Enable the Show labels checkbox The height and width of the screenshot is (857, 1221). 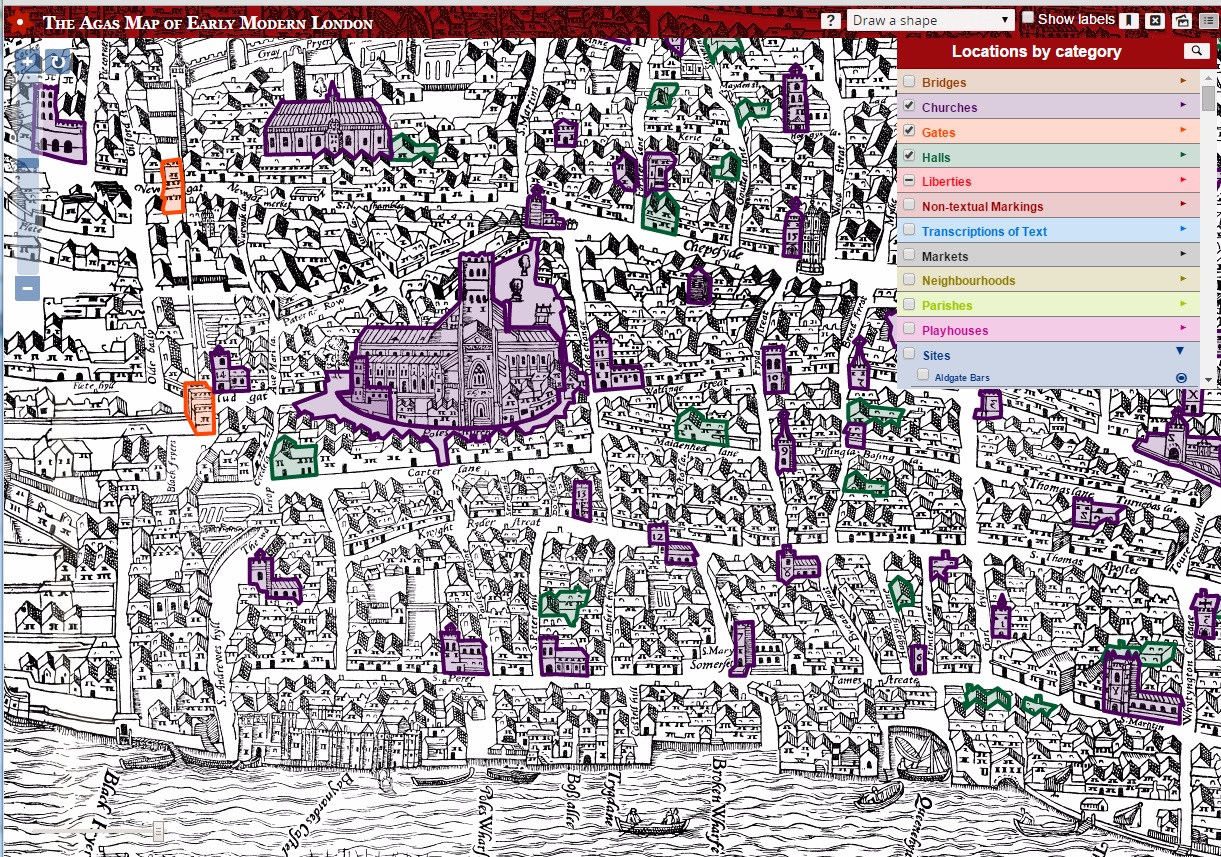pos(1028,18)
